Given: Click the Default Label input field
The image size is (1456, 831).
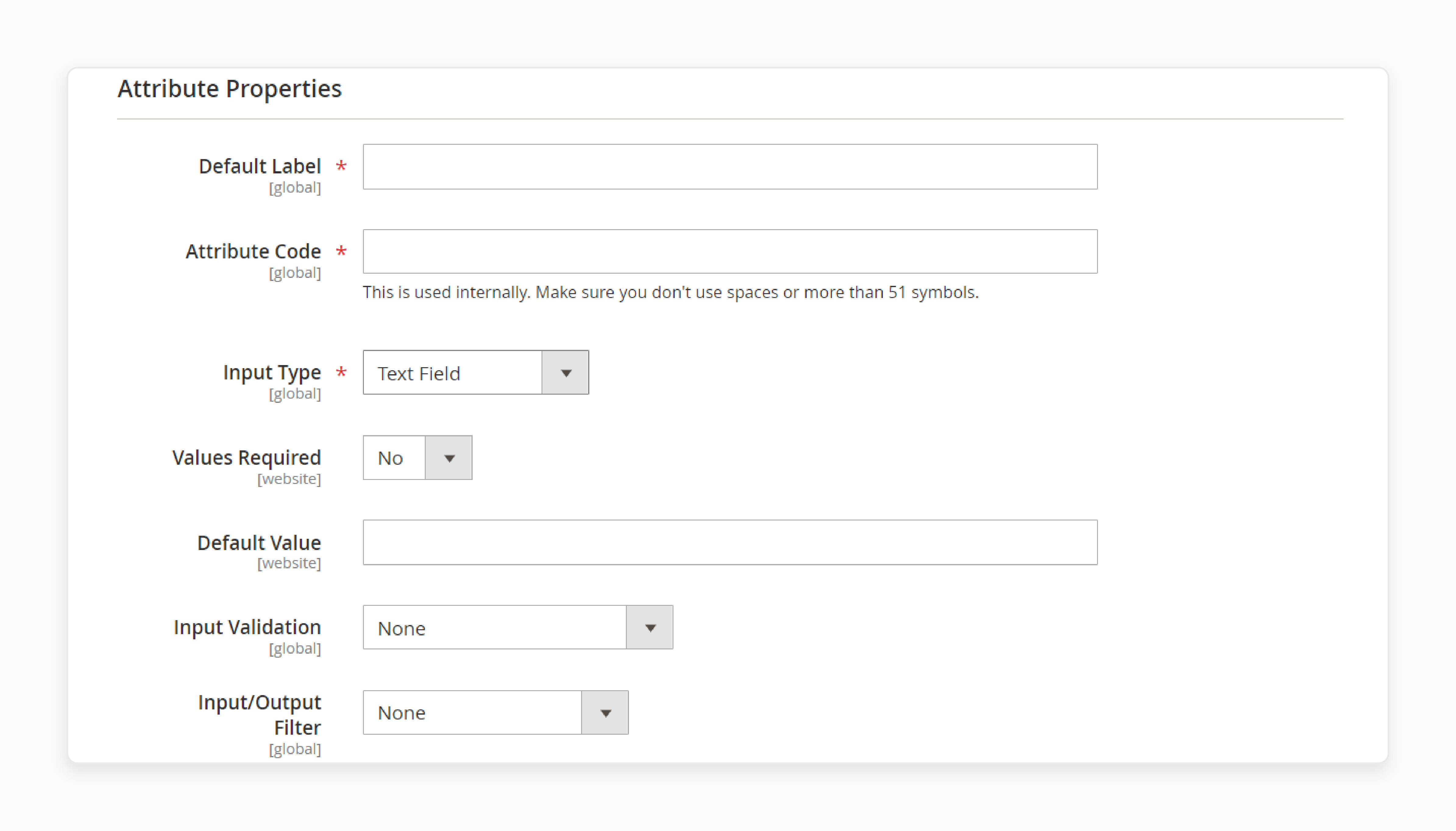Looking at the screenshot, I should pyautogui.click(x=730, y=167).
